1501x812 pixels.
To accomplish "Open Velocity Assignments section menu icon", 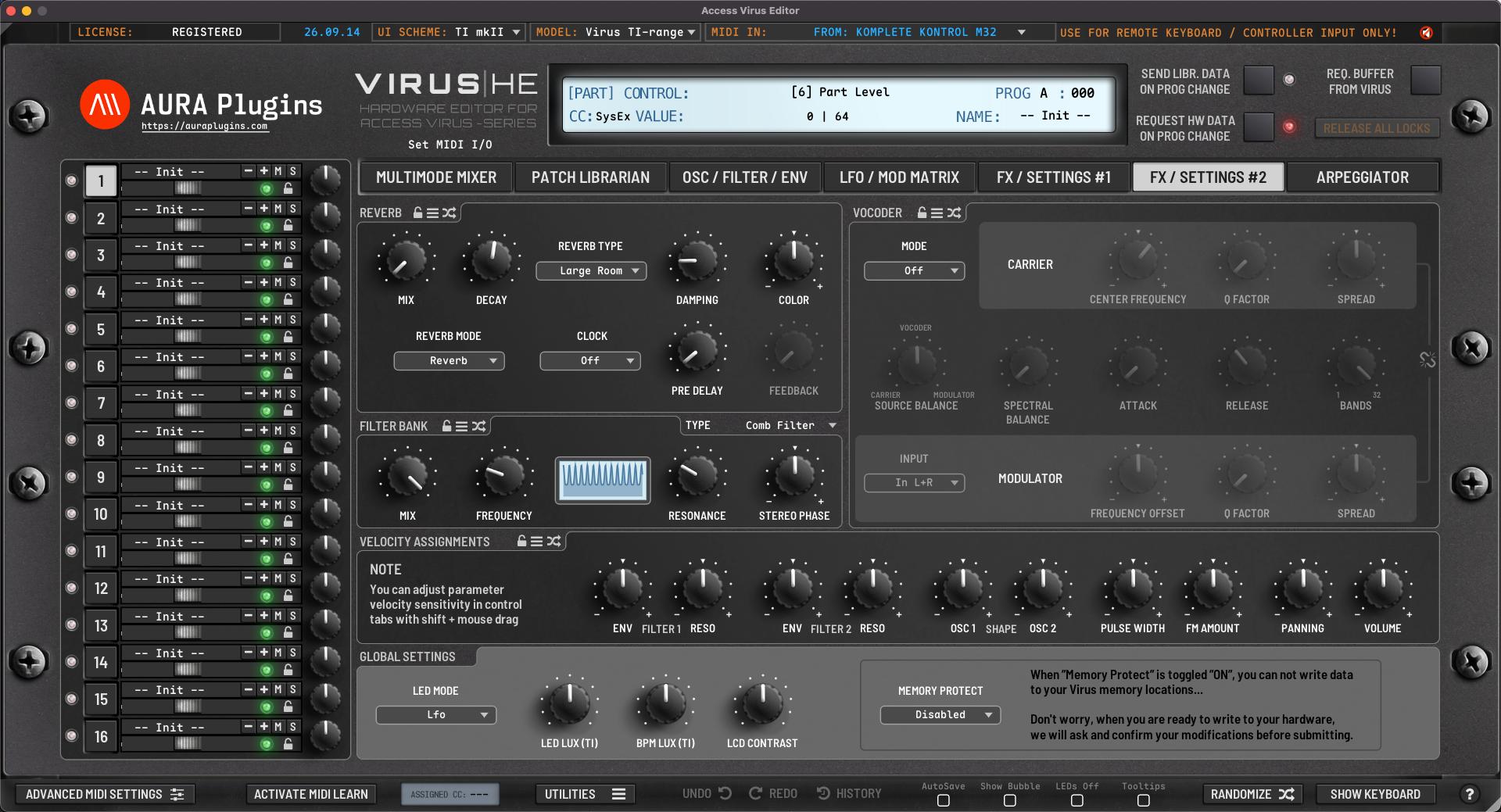I will [x=536, y=541].
